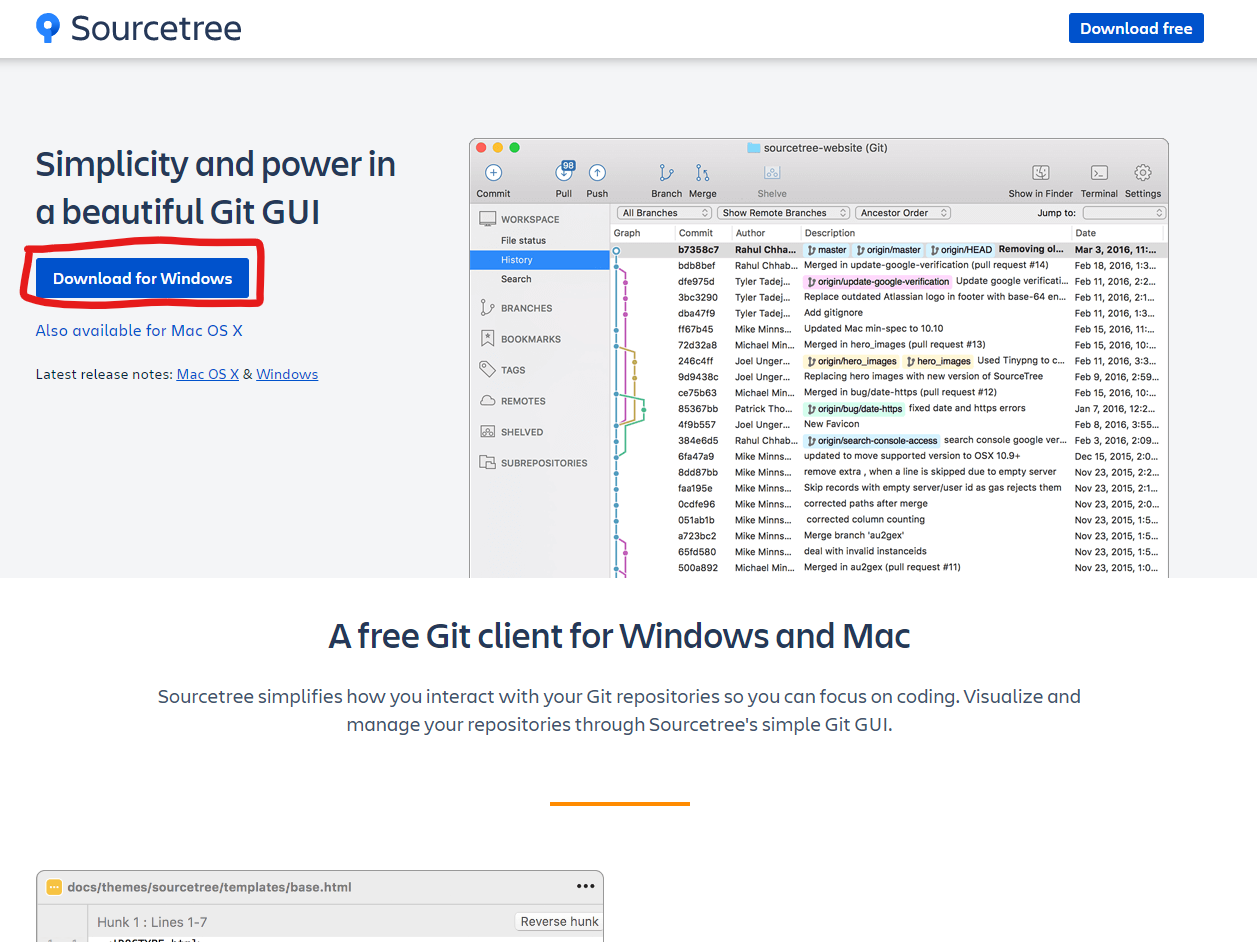
Task: Select commit row b7358c7
Action: 889,250
